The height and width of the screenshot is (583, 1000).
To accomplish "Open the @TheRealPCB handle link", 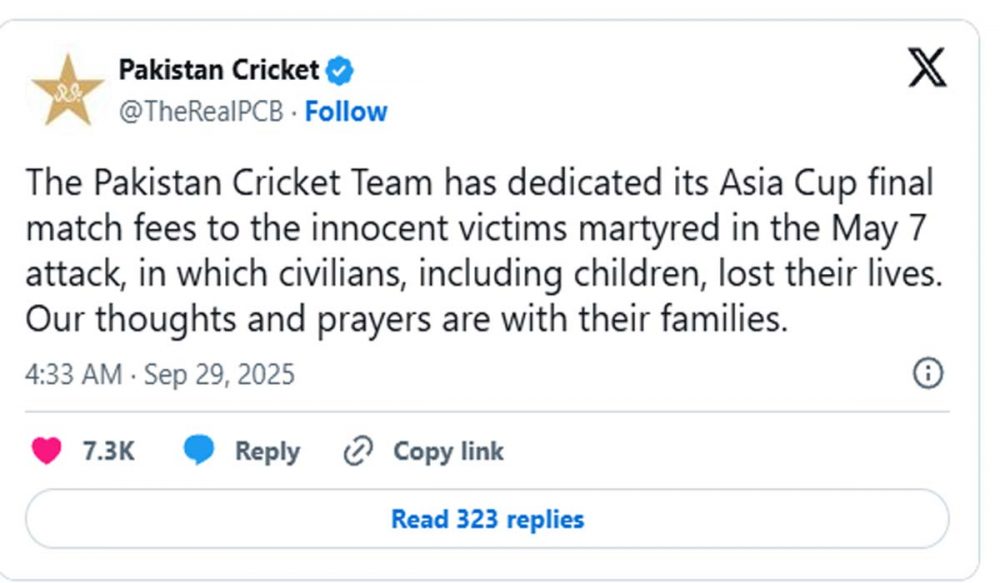I will [x=200, y=111].
